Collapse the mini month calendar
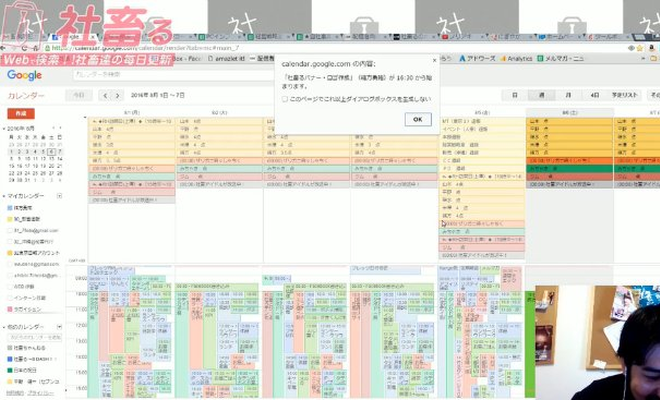Image resolution: width=660 pixels, height=400 pixels. click(x=5, y=130)
